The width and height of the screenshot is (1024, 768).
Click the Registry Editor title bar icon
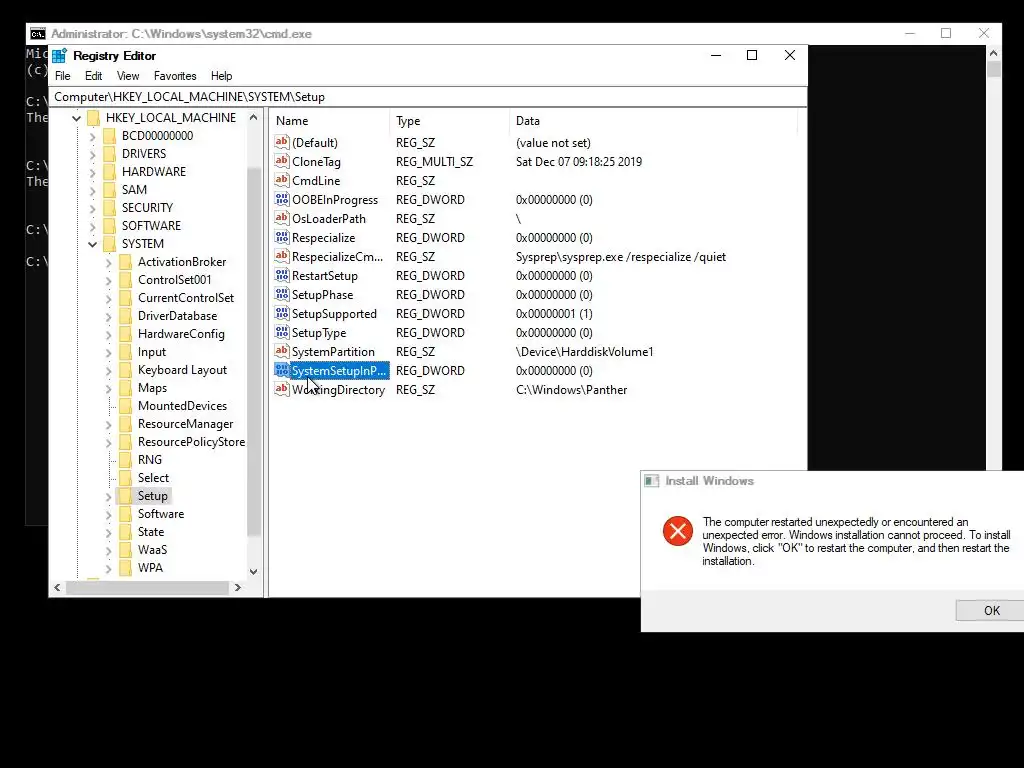point(59,56)
